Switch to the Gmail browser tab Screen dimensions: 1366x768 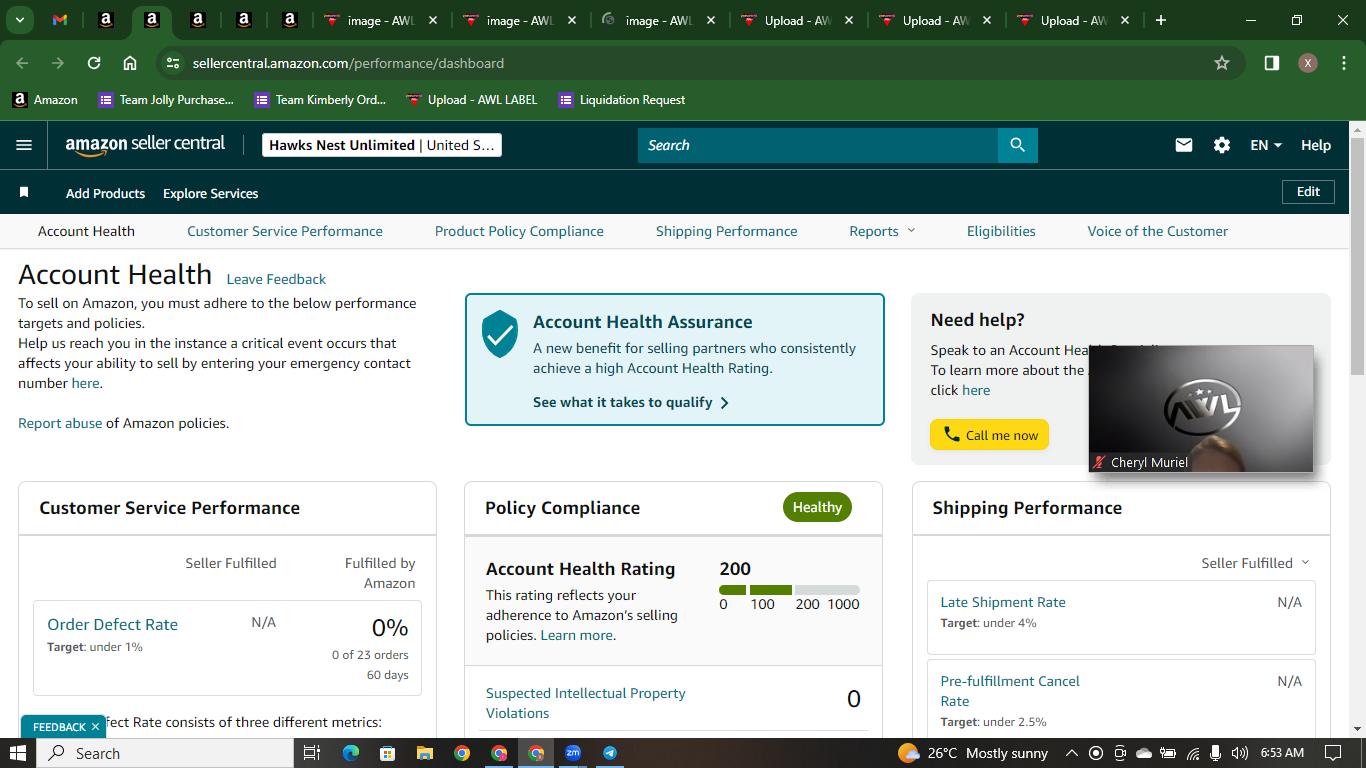[x=60, y=20]
